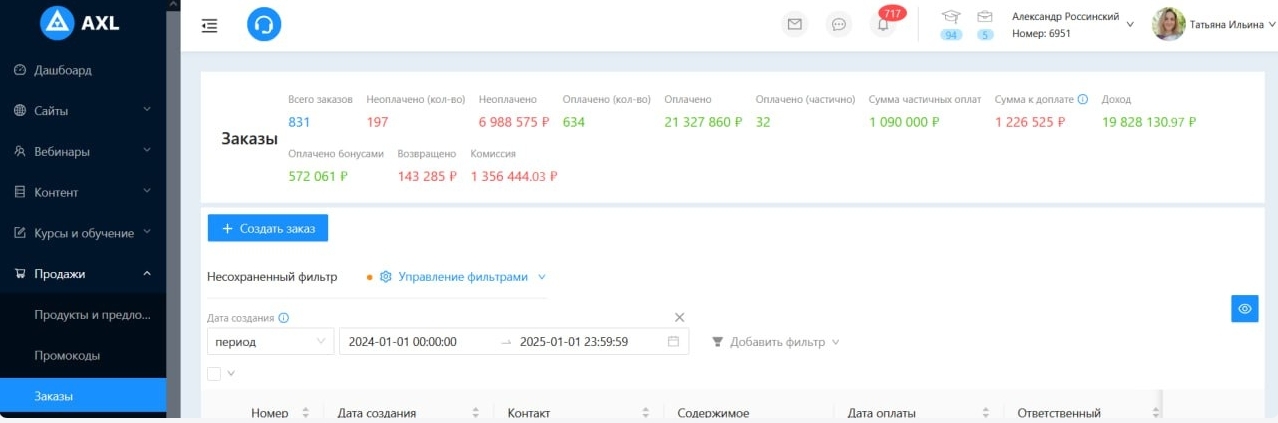Image resolution: width=1278 pixels, height=423 pixels.
Task: Open Татьяна Ильина user menu arrow
Action: [1270, 25]
